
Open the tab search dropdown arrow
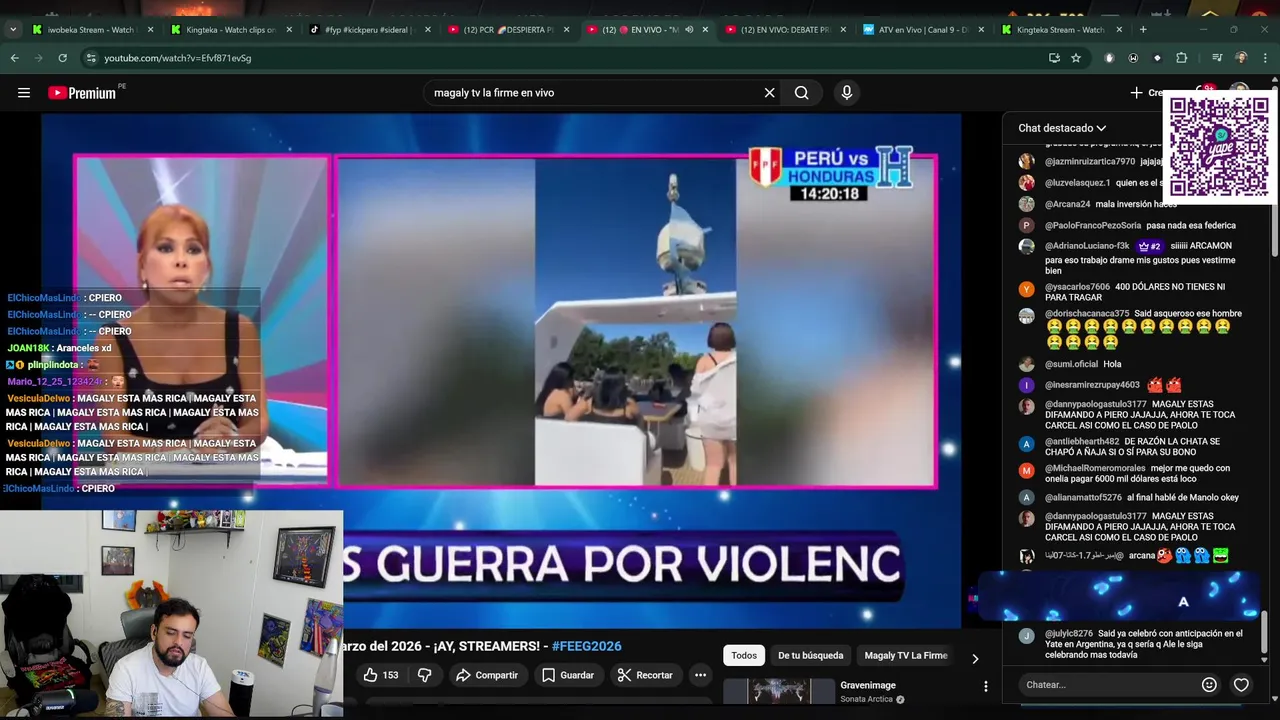(x=13, y=30)
